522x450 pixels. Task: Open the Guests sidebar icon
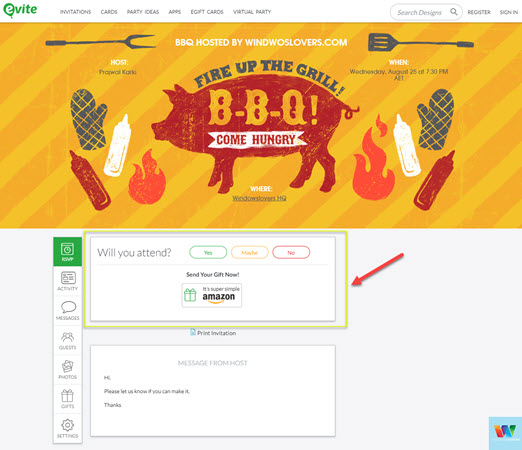pos(68,340)
